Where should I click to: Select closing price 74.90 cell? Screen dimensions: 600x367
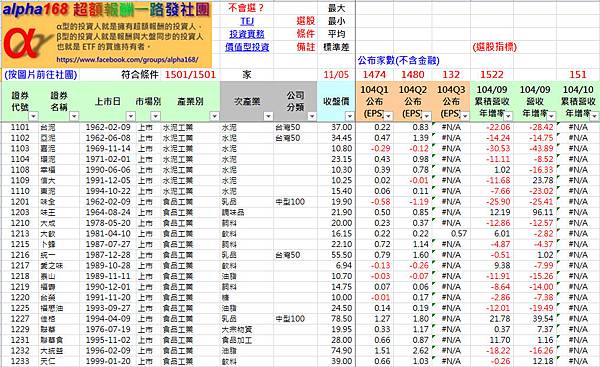point(342,351)
